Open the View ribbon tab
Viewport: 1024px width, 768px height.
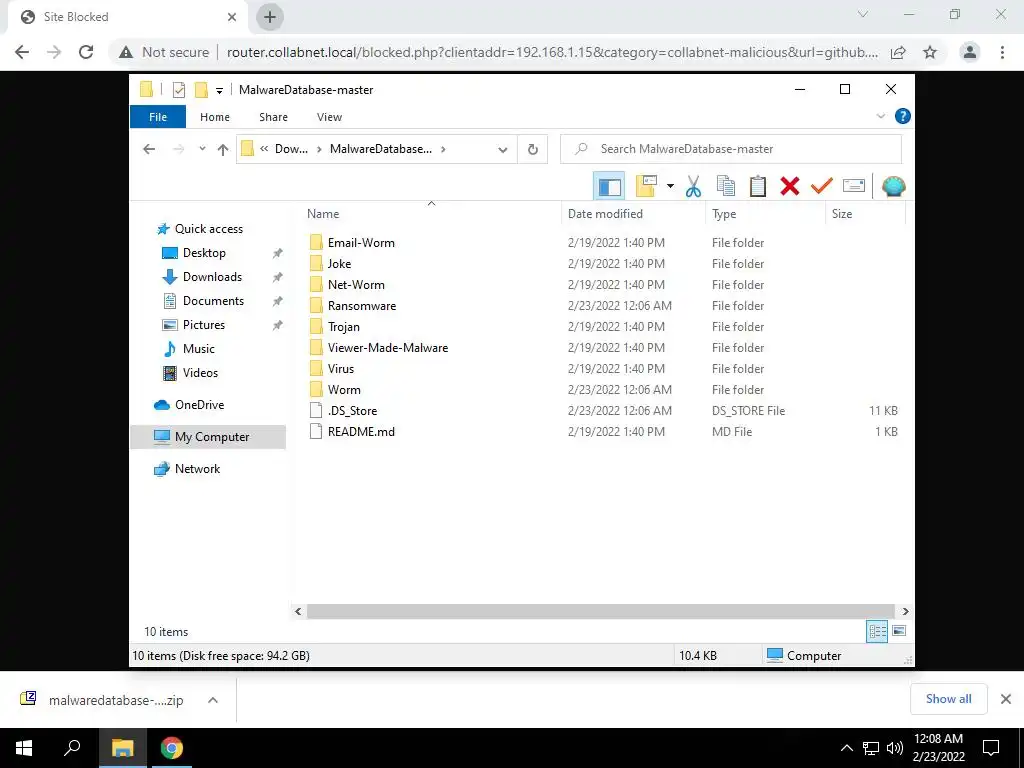click(x=329, y=117)
